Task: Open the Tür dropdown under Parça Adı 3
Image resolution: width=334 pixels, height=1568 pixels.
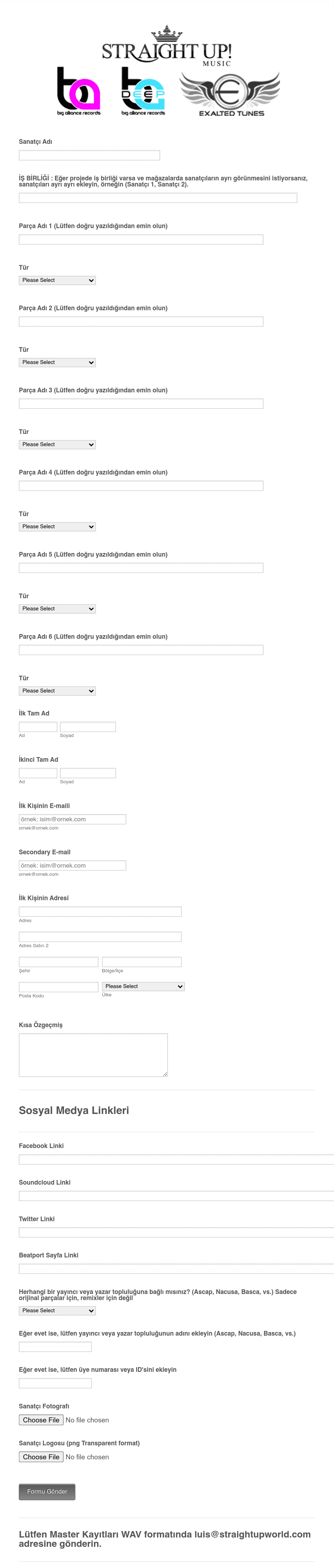Action: [x=57, y=445]
